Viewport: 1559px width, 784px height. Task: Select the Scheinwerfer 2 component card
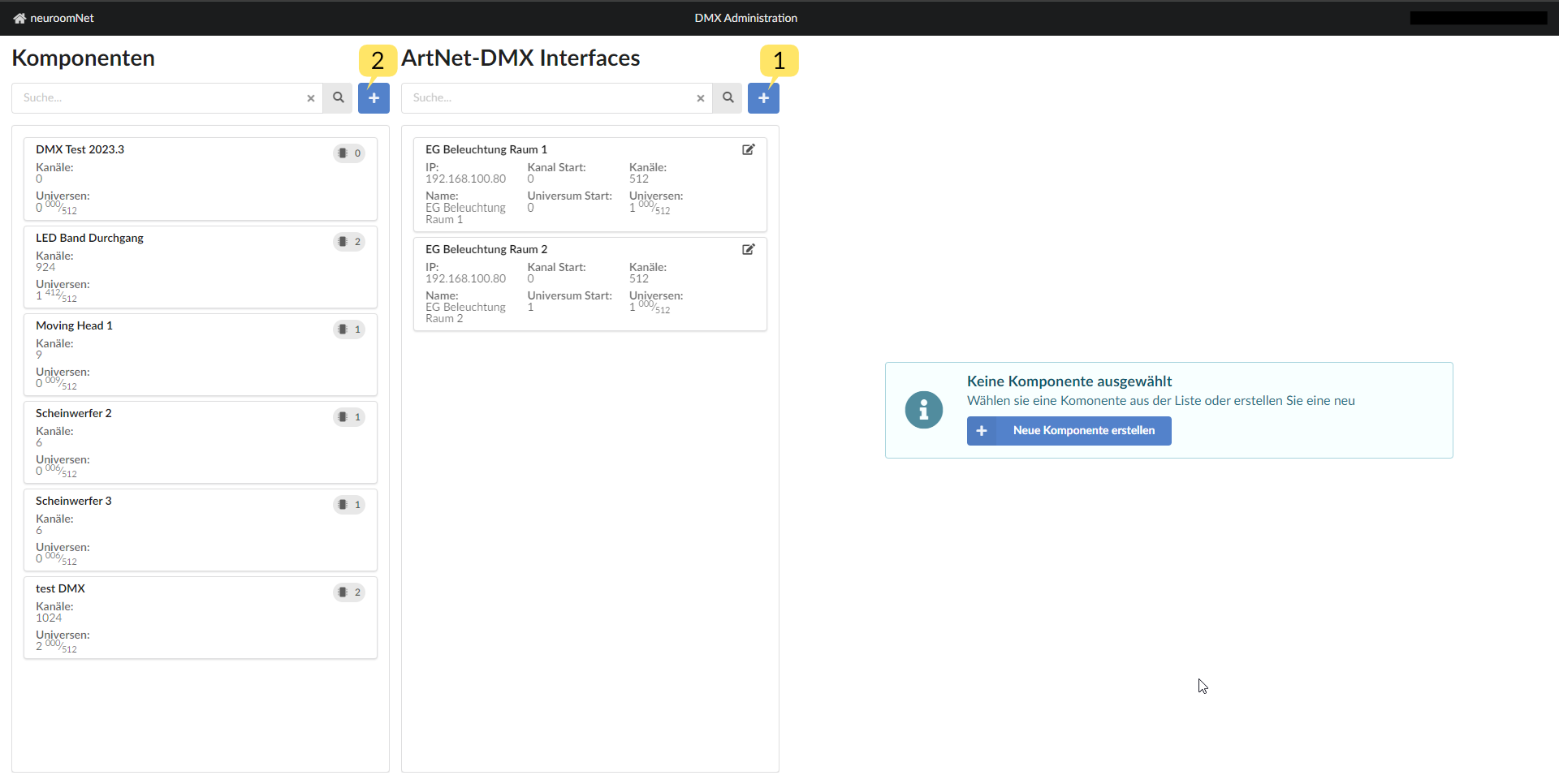pyautogui.click(x=200, y=442)
